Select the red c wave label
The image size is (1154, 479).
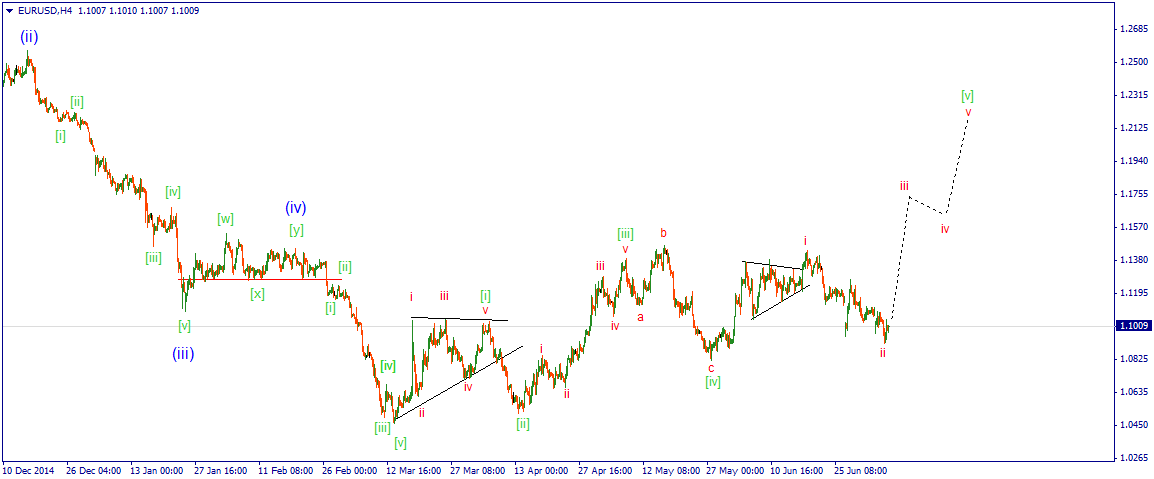point(711,368)
